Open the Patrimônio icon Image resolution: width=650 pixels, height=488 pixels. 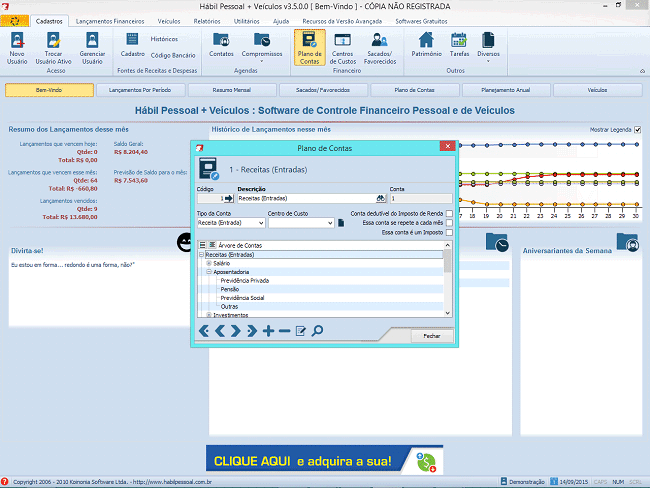click(426, 44)
